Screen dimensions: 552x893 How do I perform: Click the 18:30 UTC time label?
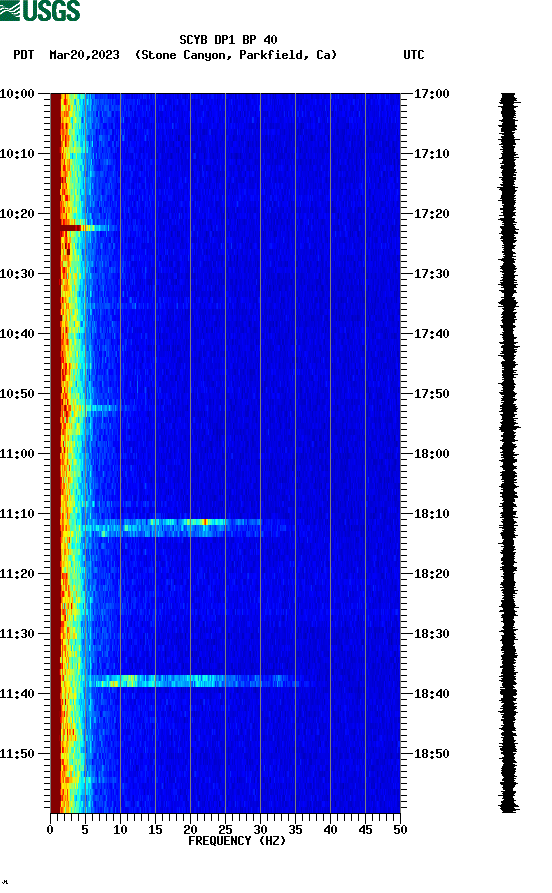431,634
